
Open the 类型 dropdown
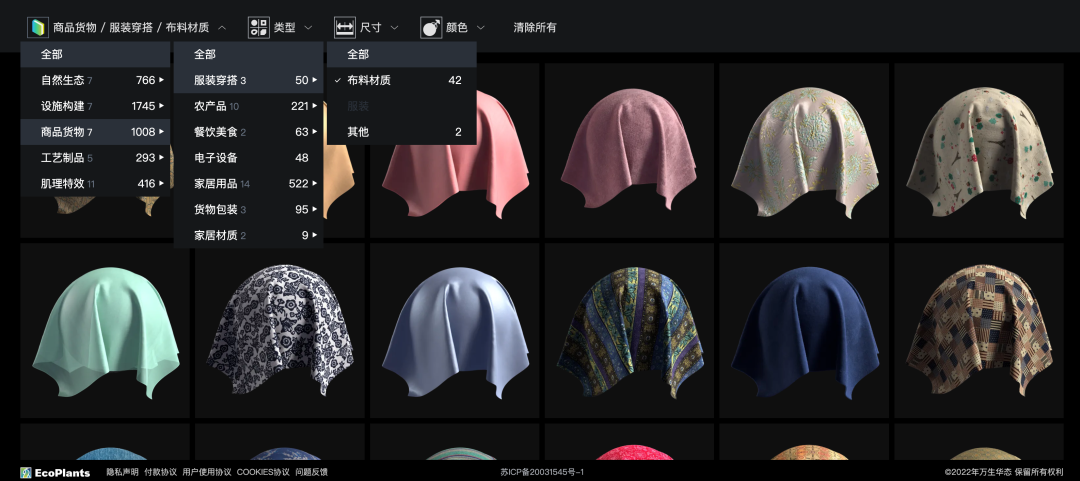click(x=308, y=28)
